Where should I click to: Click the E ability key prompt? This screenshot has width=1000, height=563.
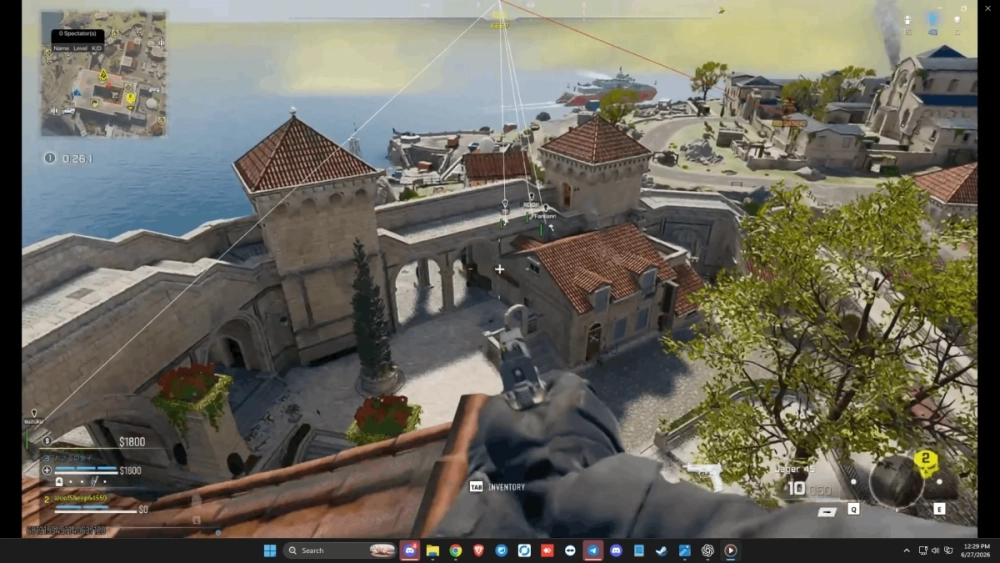pos(939,509)
